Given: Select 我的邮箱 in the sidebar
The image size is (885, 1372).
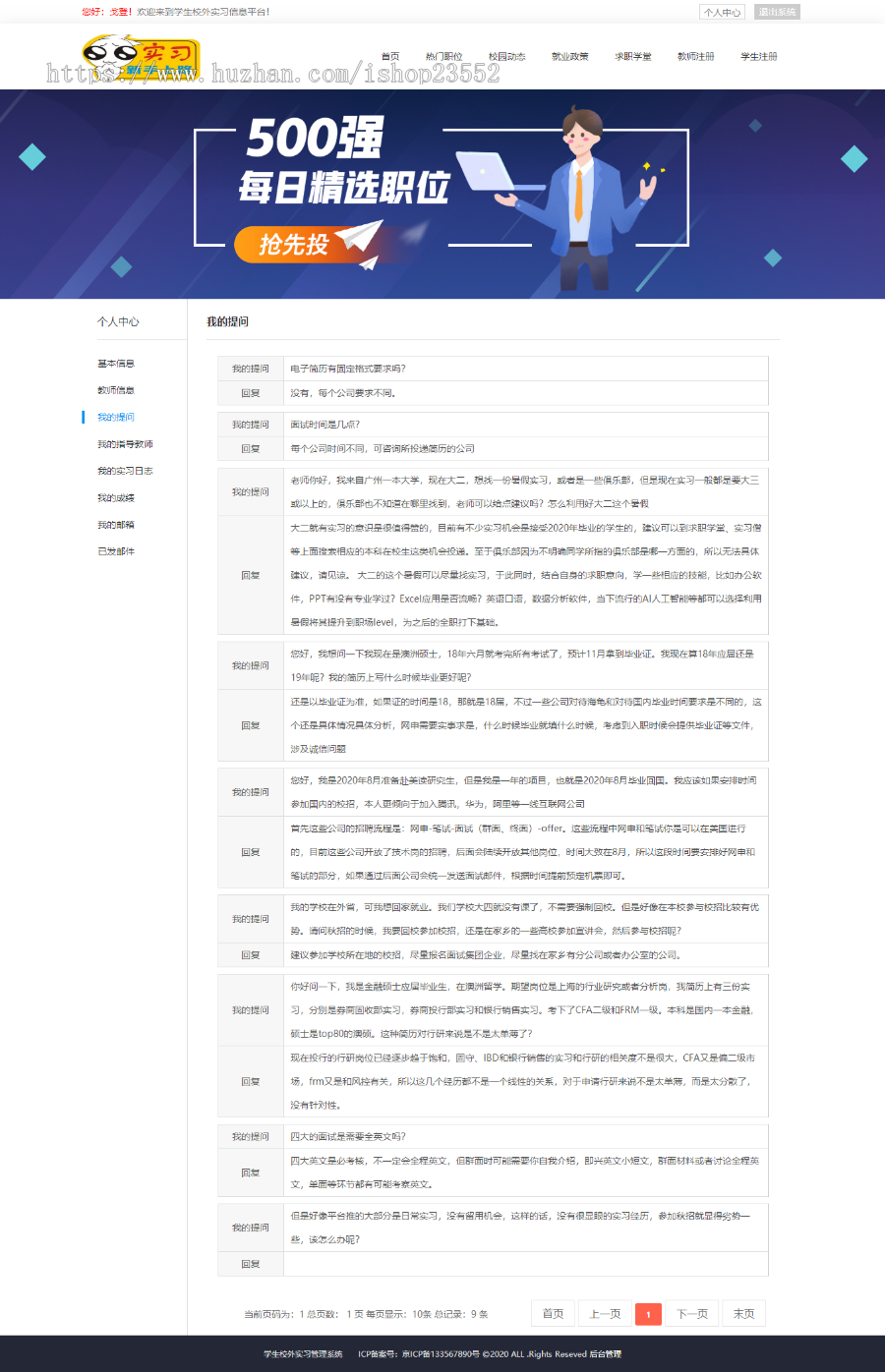Looking at the screenshot, I should 116,525.
